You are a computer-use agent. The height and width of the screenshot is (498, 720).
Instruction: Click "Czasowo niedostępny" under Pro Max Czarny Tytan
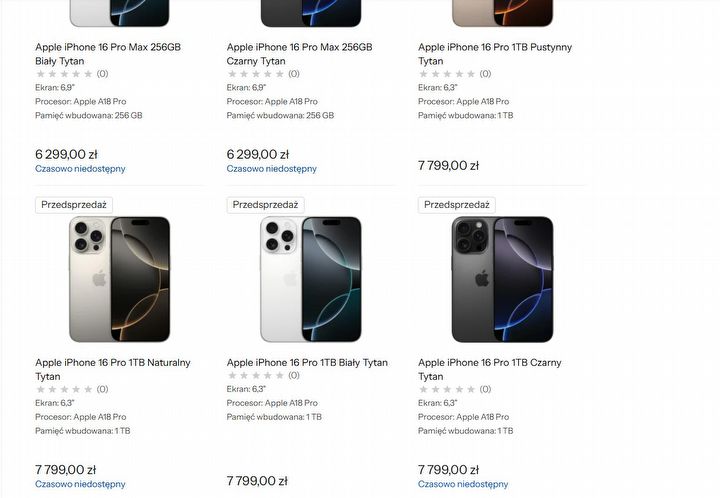click(272, 169)
